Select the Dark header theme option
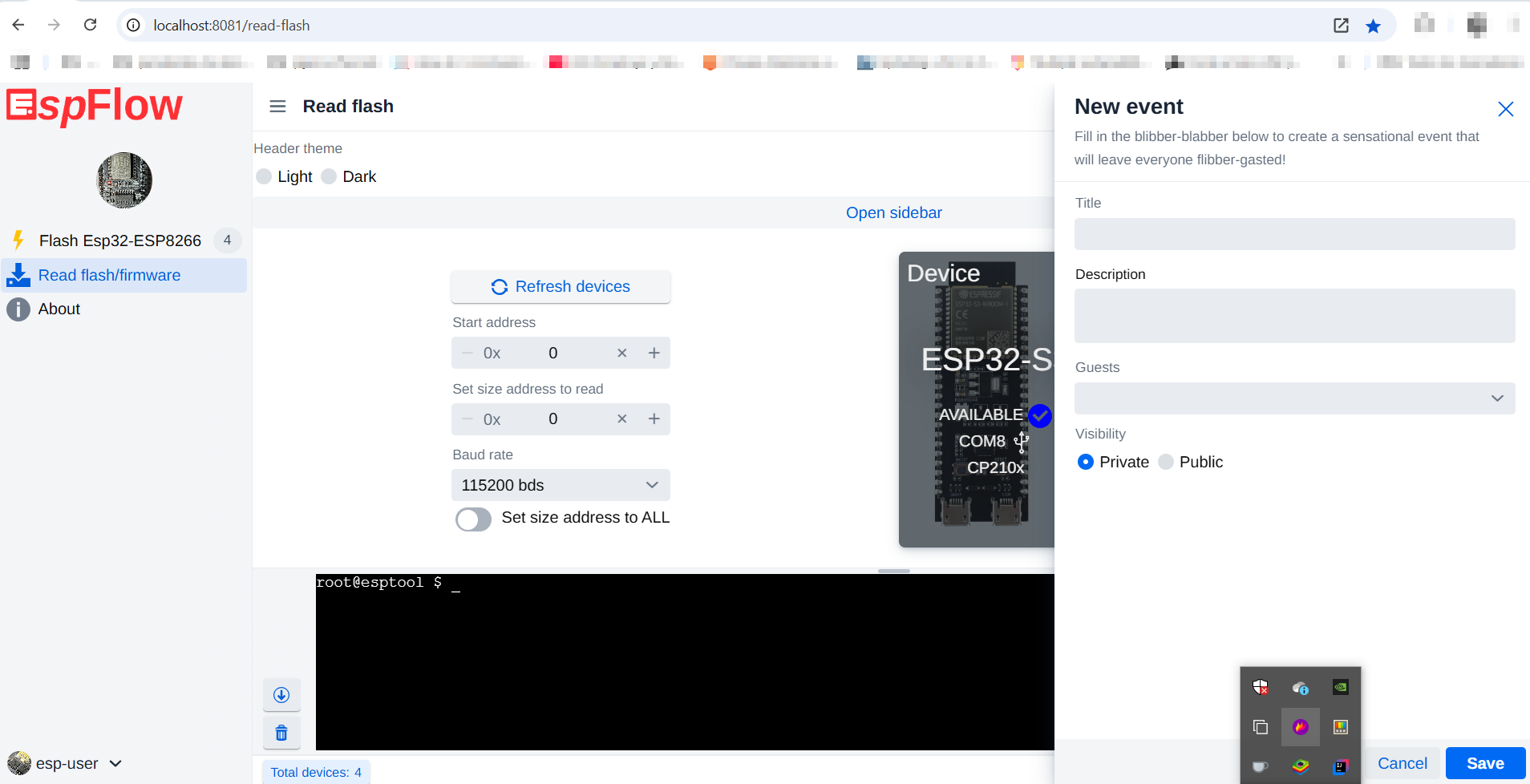This screenshot has height=784, width=1530. 329,176
